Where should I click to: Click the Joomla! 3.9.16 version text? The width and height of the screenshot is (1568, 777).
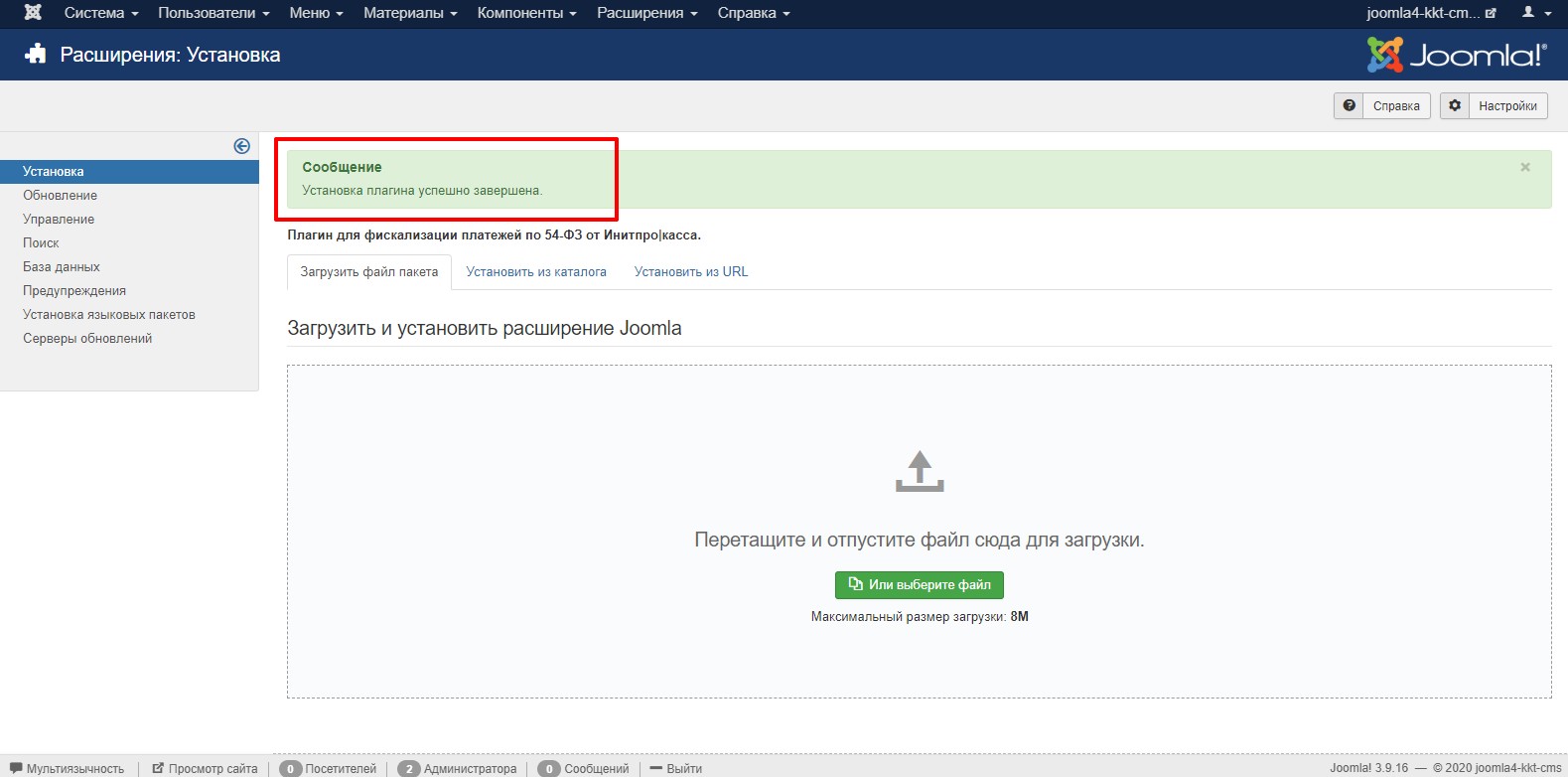tap(1368, 768)
